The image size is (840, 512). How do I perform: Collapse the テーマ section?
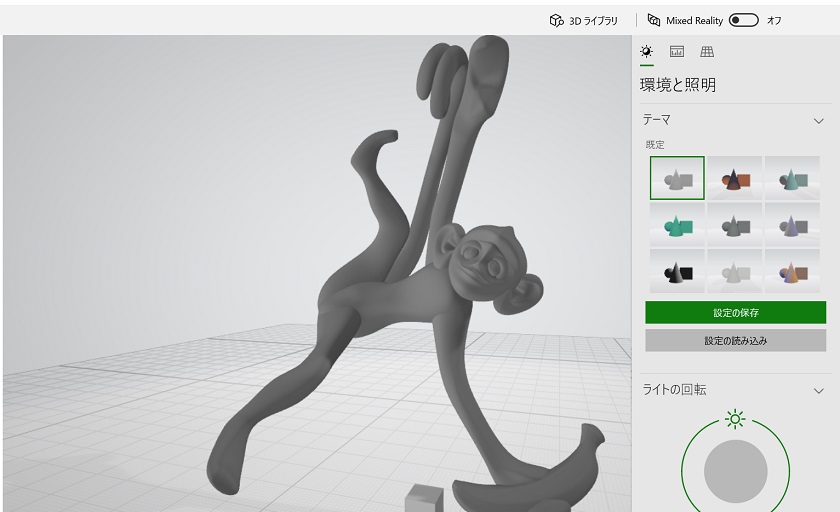(x=818, y=120)
